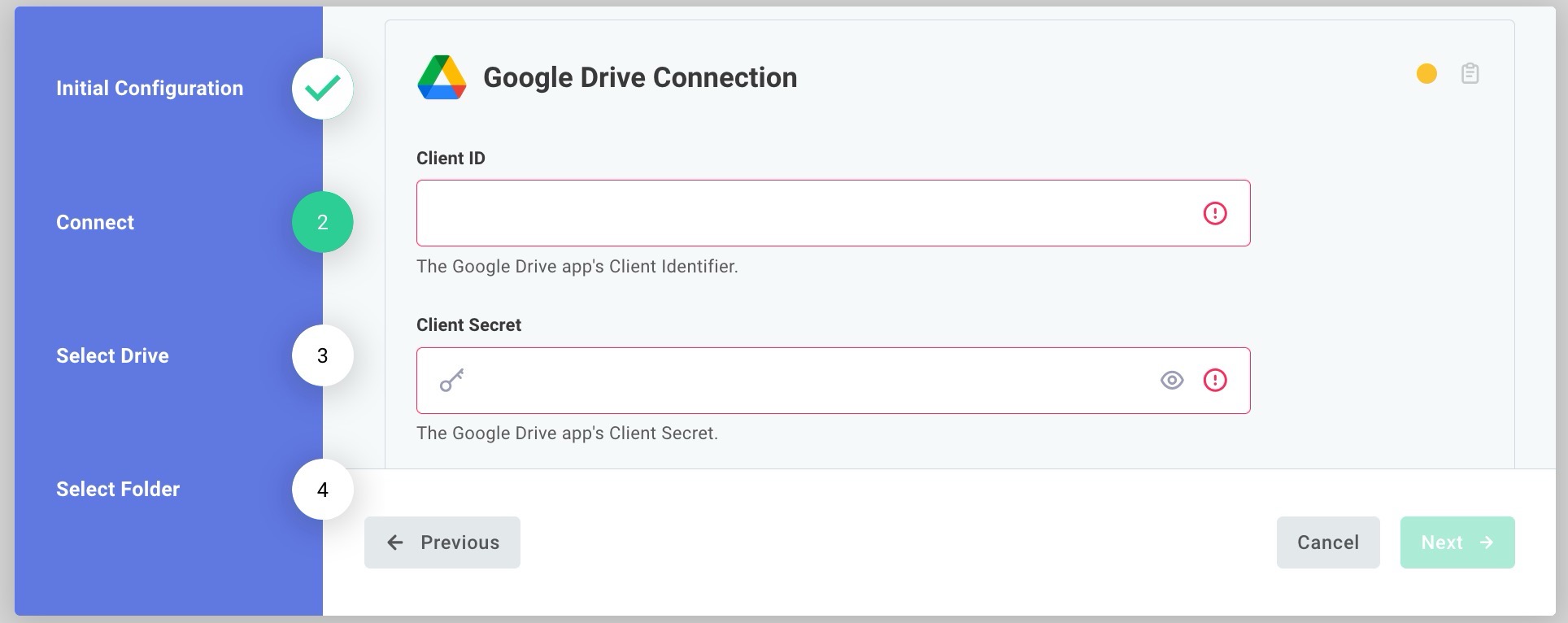
Task: Click "The Google Drive app's Client Identifier." text
Action: point(577,266)
